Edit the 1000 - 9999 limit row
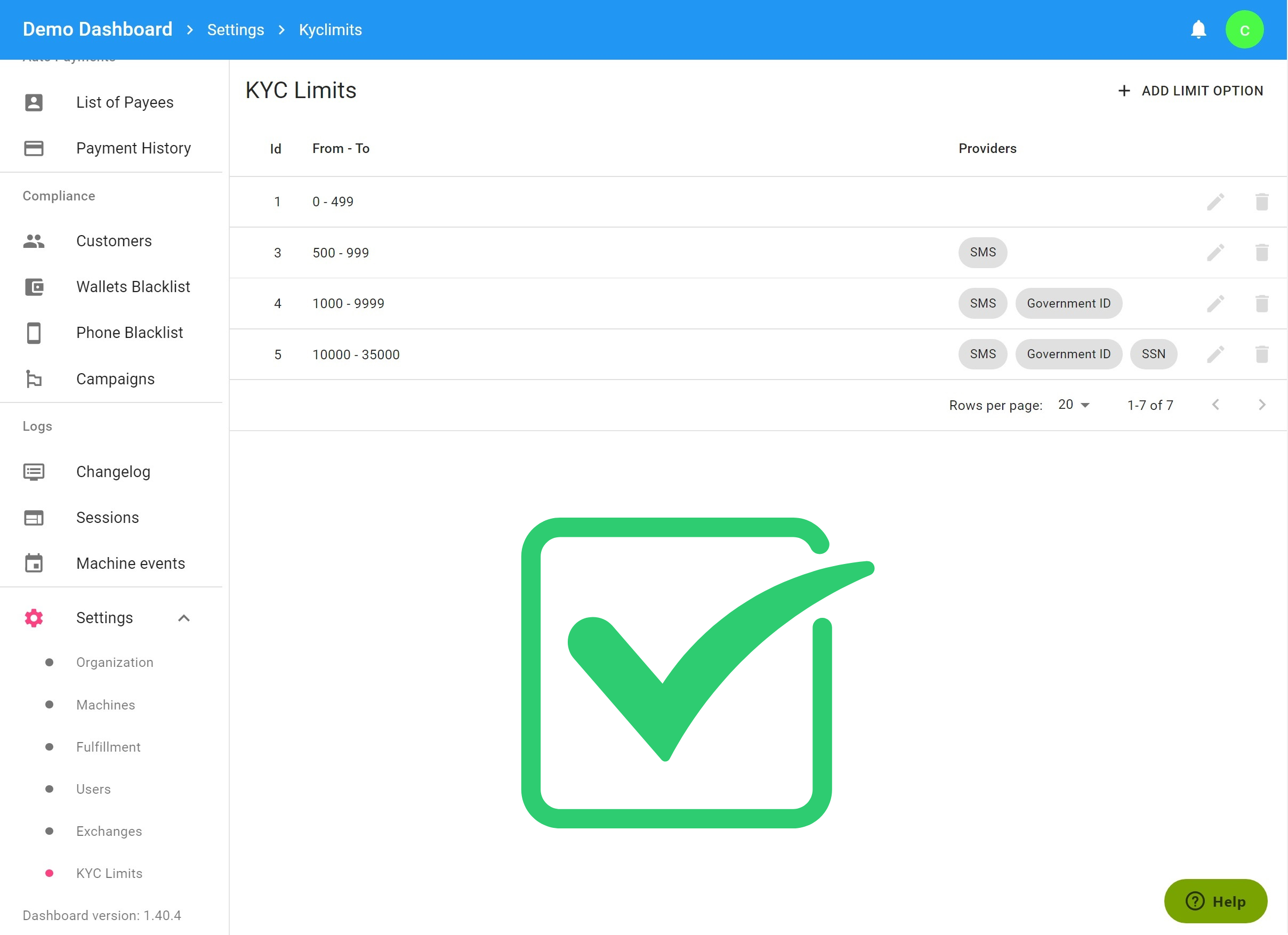Screen dimensions: 1288x935 point(1215,304)
